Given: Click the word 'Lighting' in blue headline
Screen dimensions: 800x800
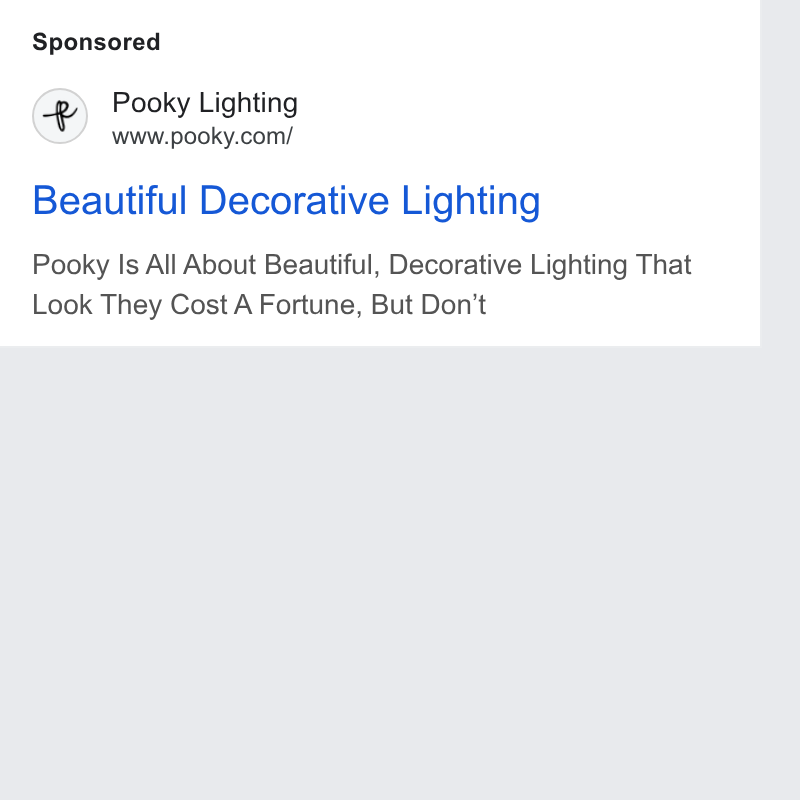Looking at the screenshot, I should coord(470,202).
